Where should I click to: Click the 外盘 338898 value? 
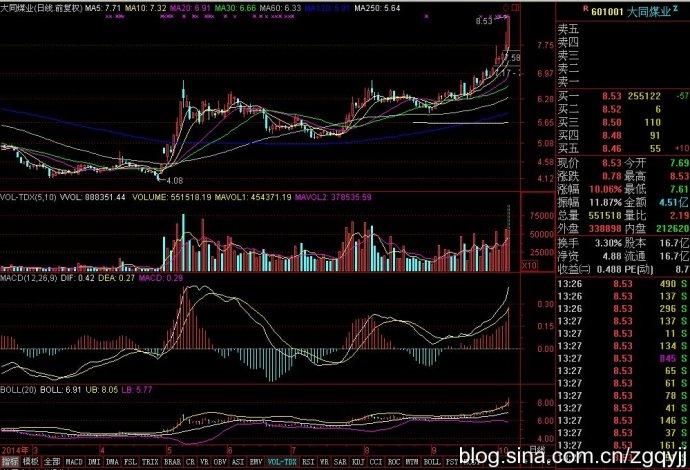605,229
